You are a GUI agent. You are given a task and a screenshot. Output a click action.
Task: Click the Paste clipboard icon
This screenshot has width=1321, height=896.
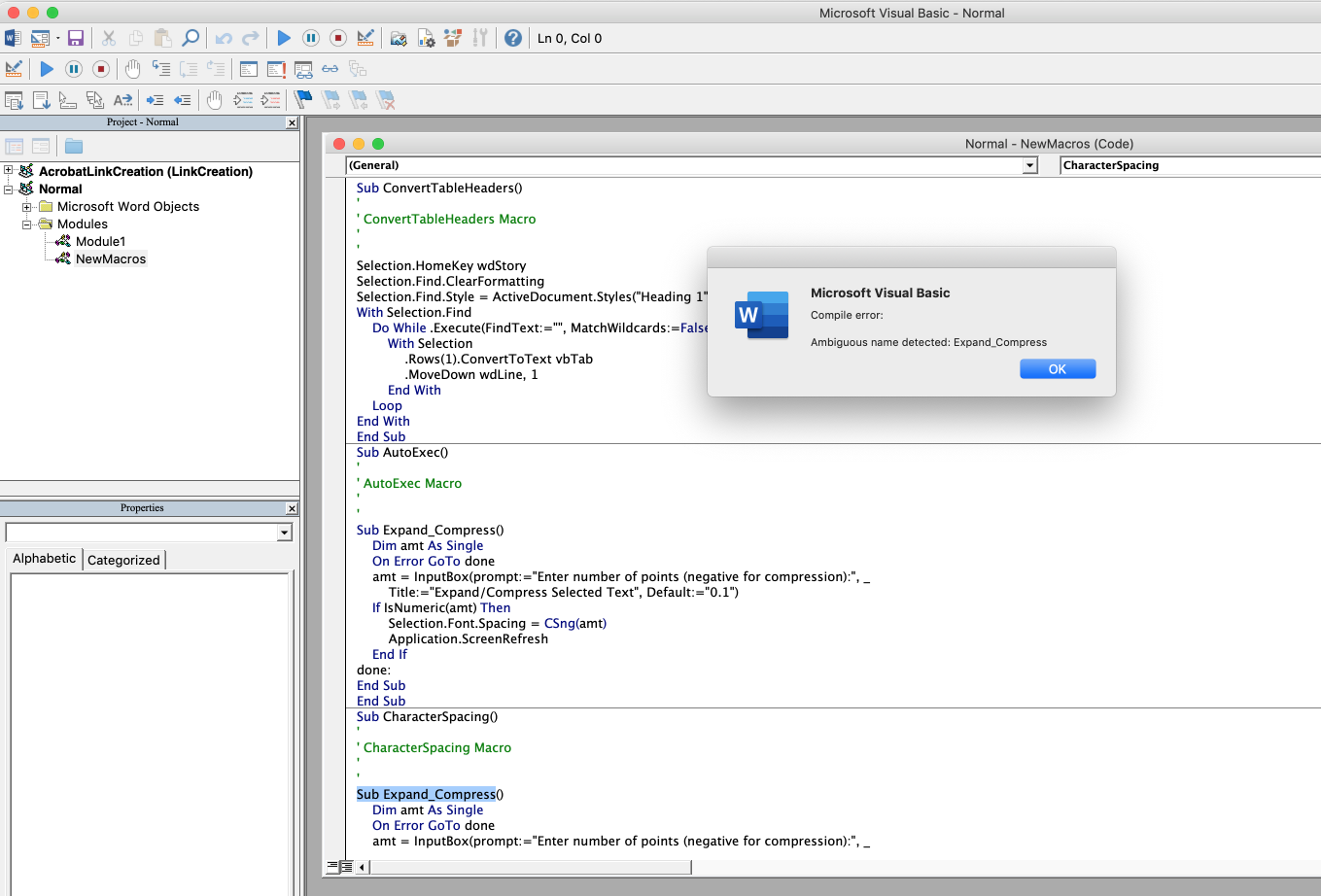click(163, 38)
